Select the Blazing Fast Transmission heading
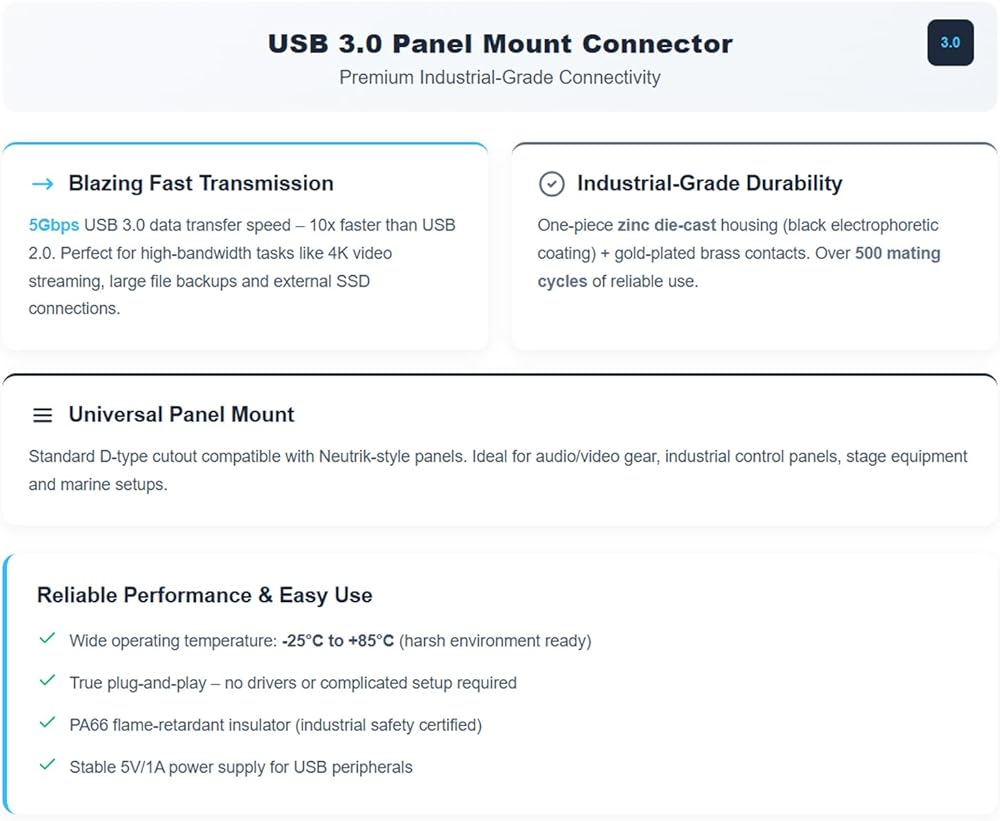This screenshot has width=1000, height=821. coord(201,184)
